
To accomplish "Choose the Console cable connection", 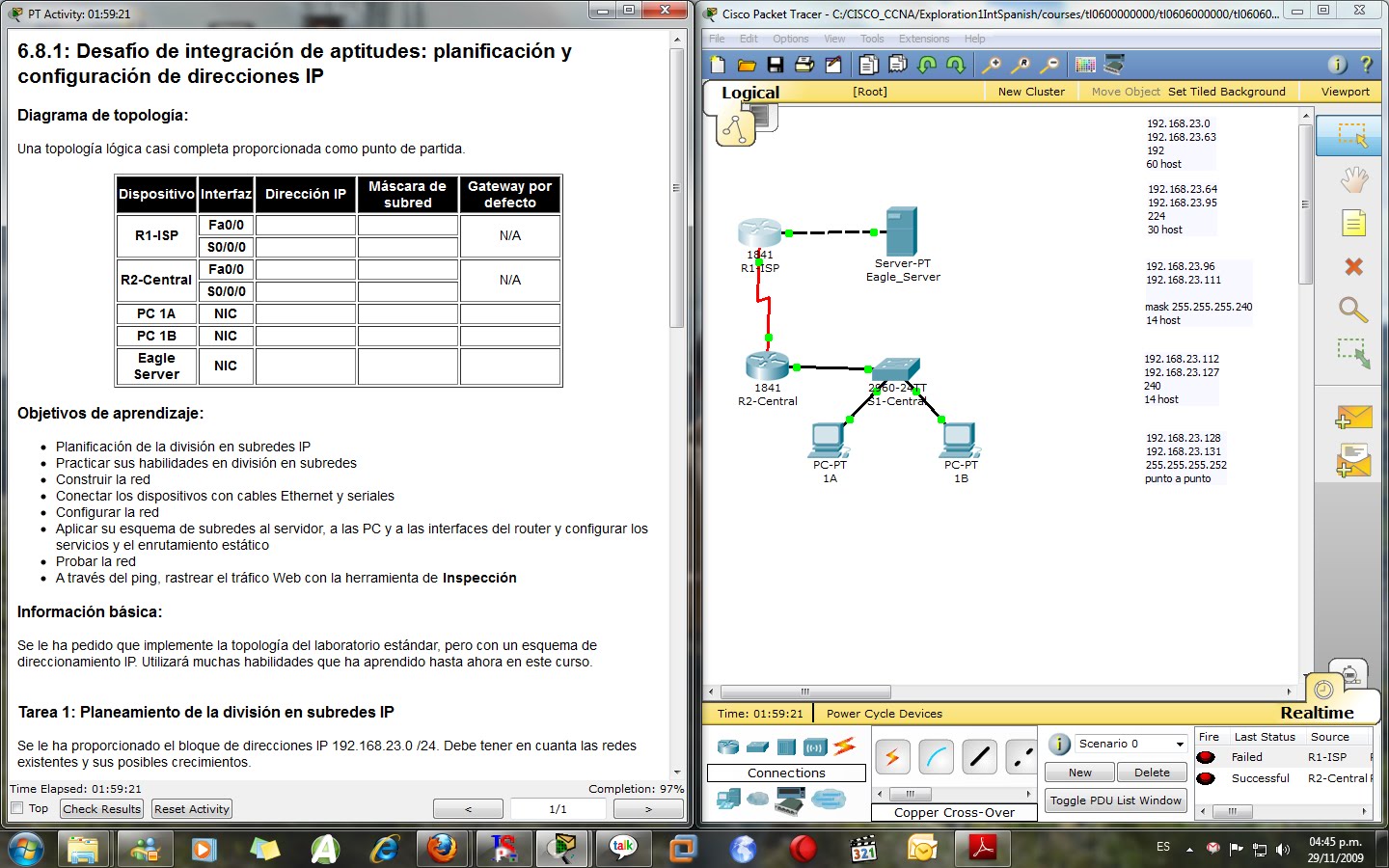I will (936, 757).
